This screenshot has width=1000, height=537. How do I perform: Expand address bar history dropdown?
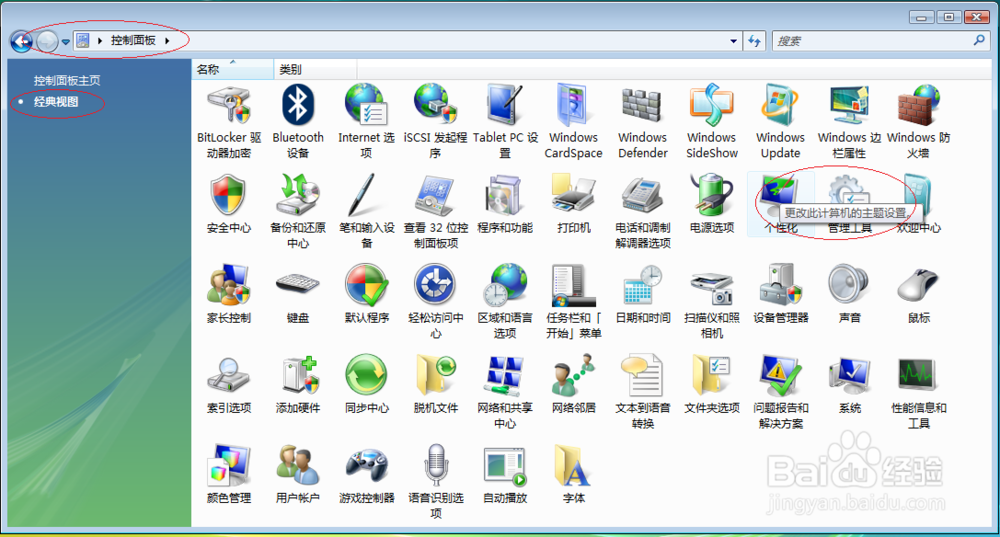tap(733, 41)
